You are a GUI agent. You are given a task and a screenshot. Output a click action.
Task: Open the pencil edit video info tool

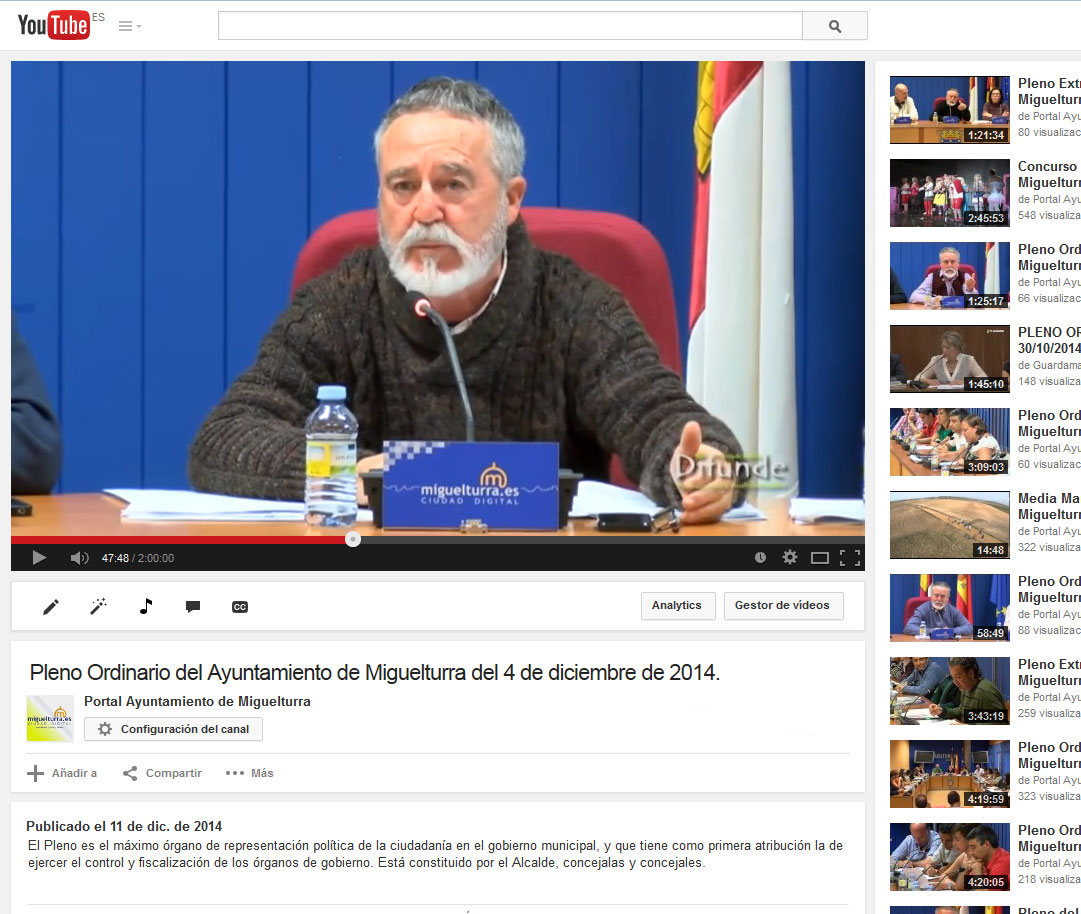pyautogui.click(x=51, y=606)
